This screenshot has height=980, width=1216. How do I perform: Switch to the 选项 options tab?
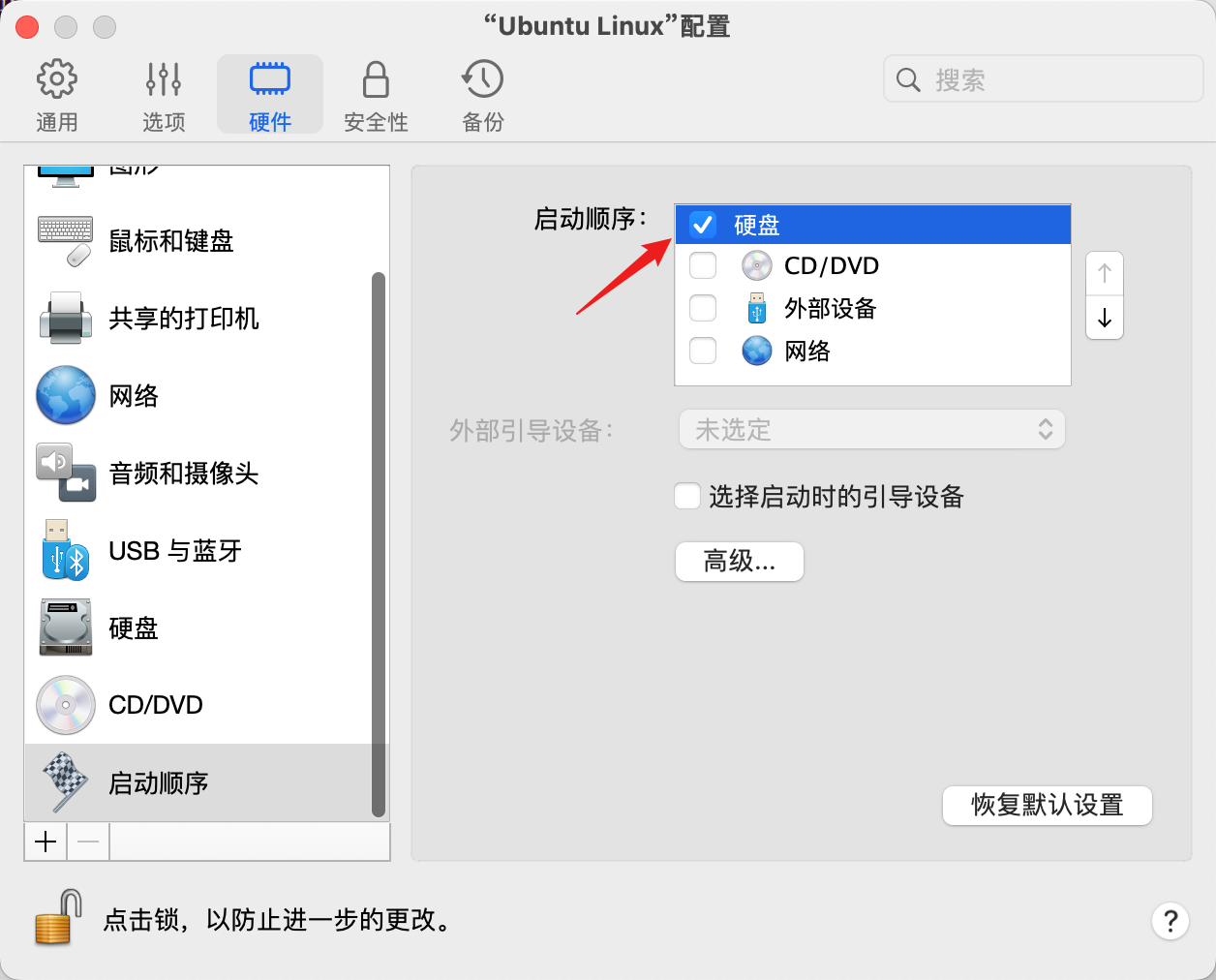tap(164, 95)
